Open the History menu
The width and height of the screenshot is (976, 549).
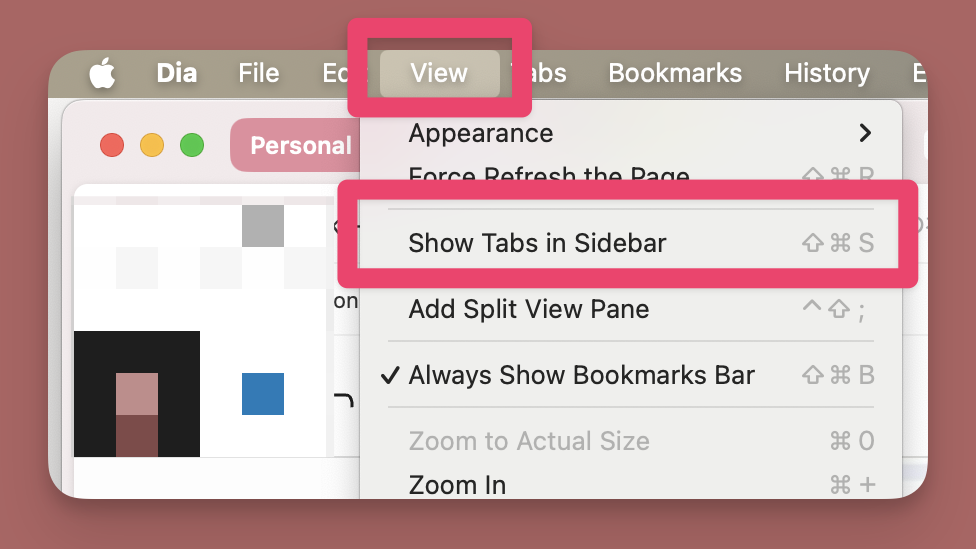pyautogui.click(x=826, y=73)
